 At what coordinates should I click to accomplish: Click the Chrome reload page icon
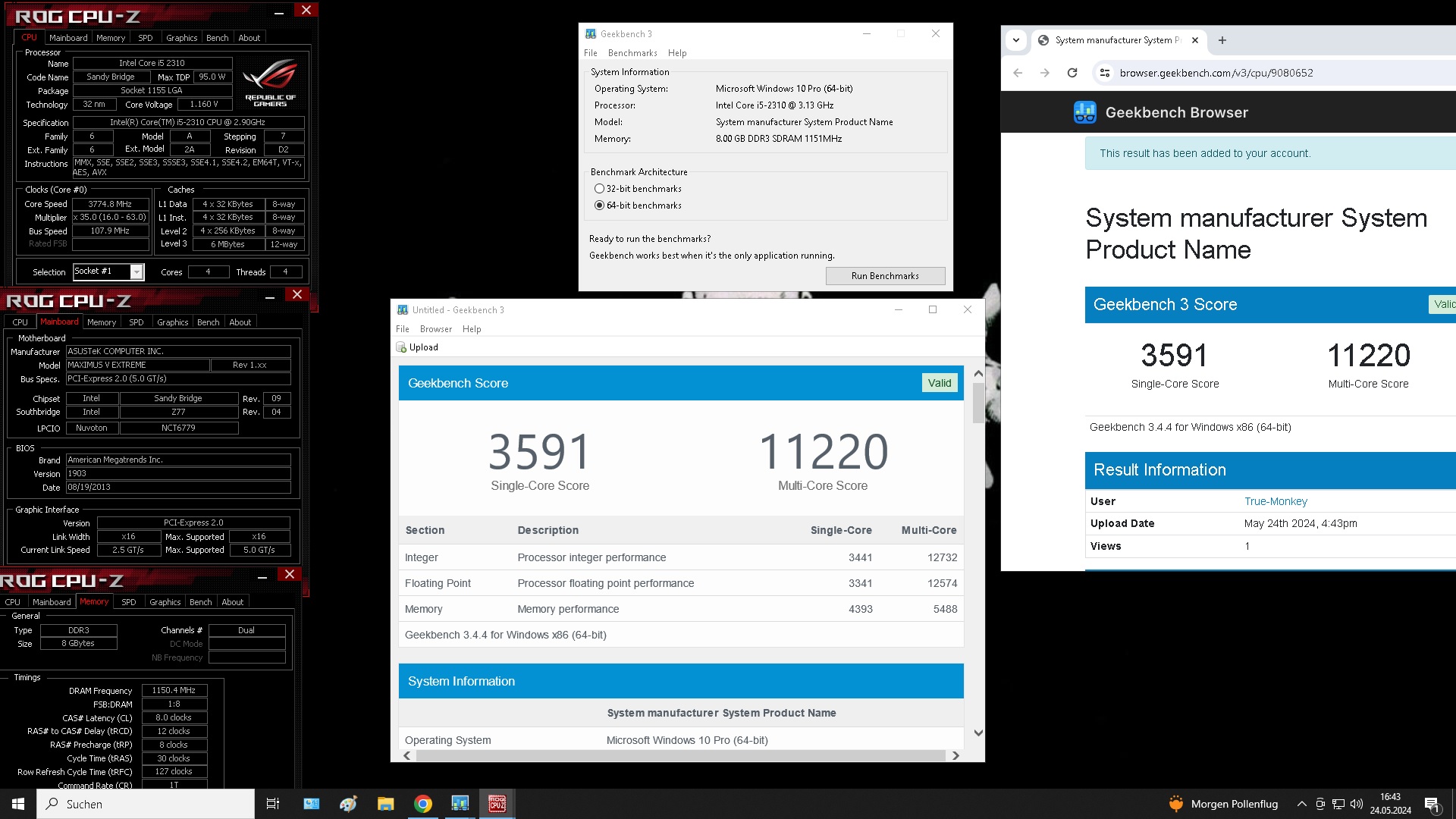point(1072,73)
